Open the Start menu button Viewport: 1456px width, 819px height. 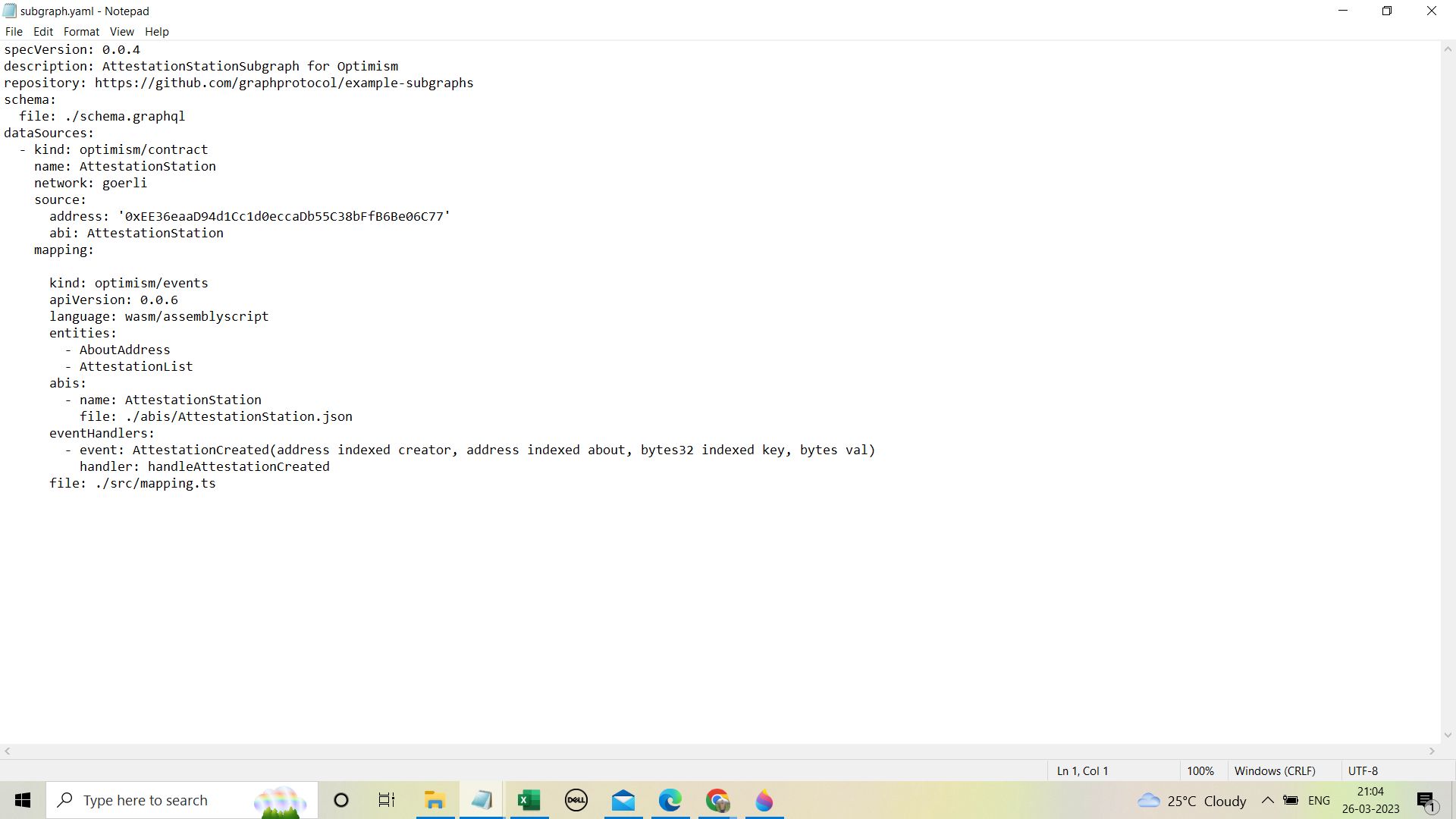point(23,799)
